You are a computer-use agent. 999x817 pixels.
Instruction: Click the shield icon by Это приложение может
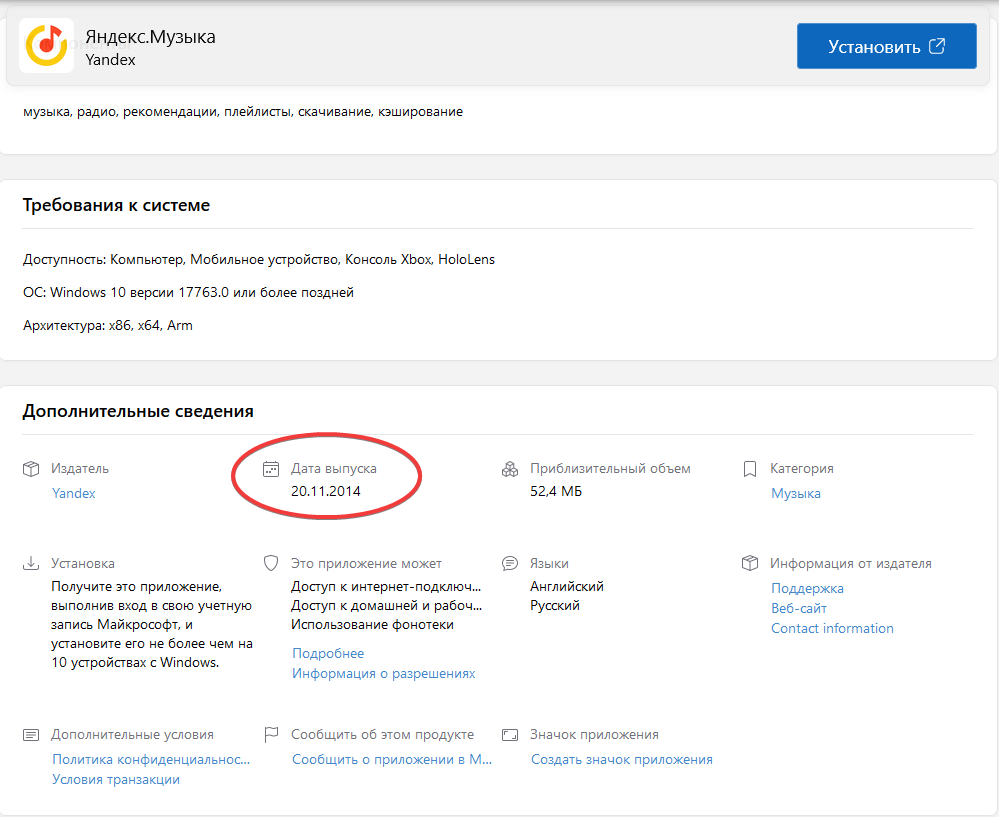270,564
